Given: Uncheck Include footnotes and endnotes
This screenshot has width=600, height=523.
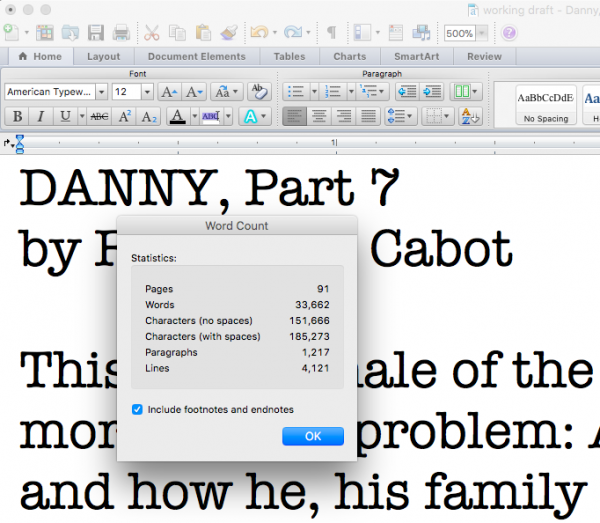Looking at the screenshot, I should click(x=137, y=410).
